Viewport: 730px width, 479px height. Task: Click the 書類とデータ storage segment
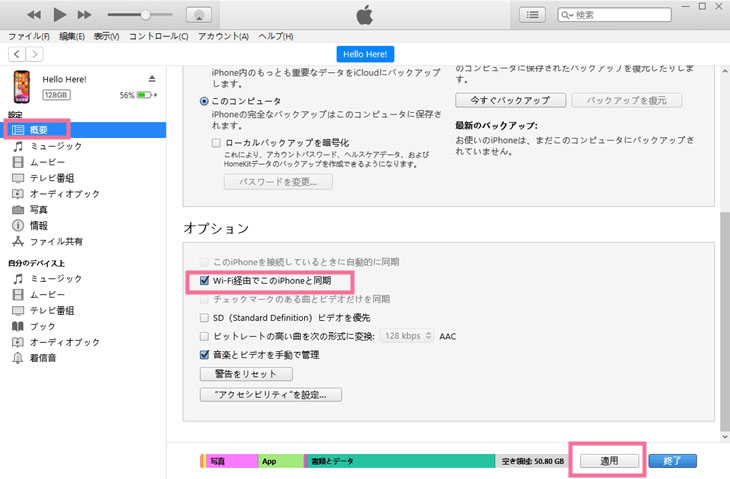pyautogui.click(x=401, y=461)
